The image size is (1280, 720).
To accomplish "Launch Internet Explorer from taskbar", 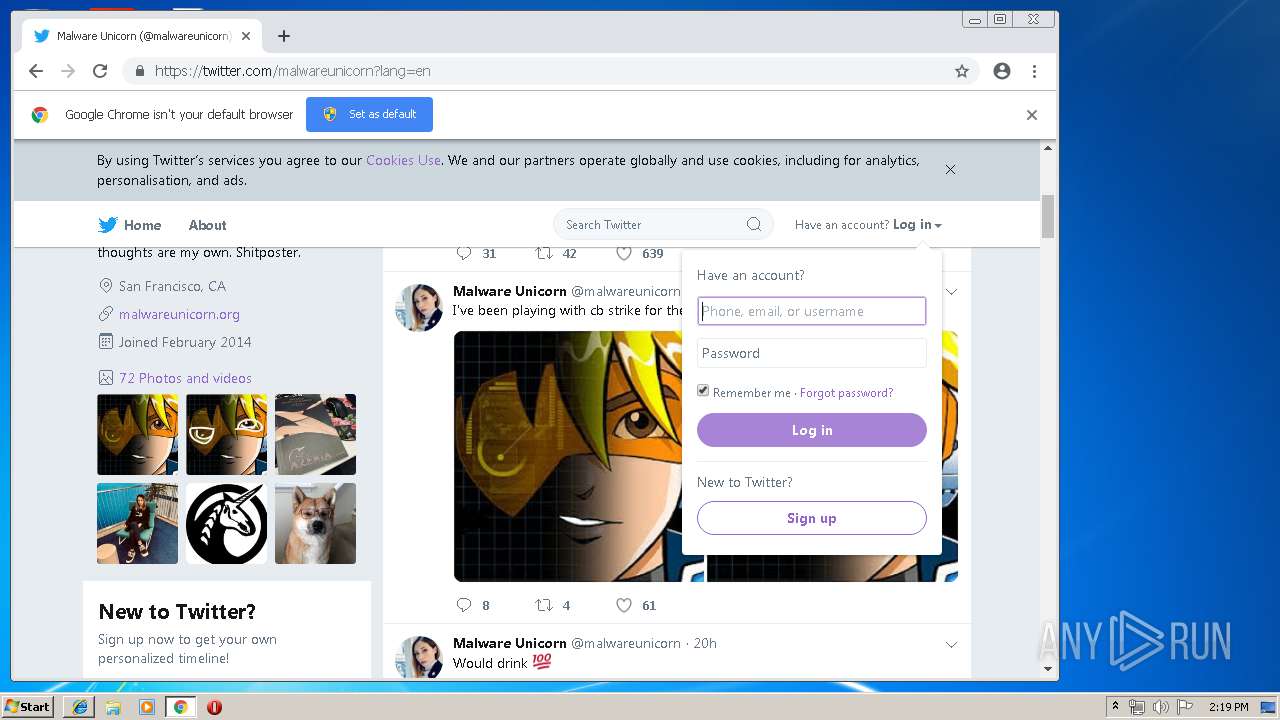I will point(79,707).
